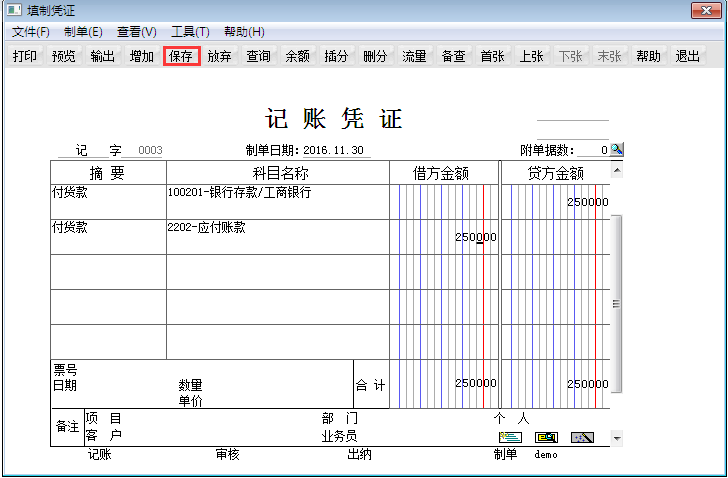This screenshot has height=478, width=728.
Task: Click the scroll-down arrow at bottom right
Action: [617, 438]
